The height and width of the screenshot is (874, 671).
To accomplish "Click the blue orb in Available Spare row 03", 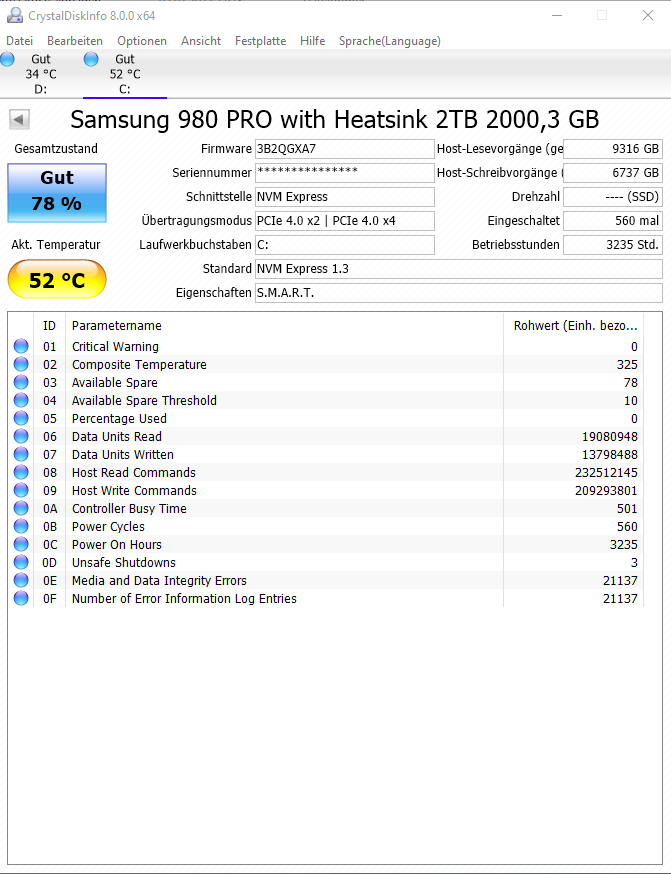I will (x=21, y=382).
